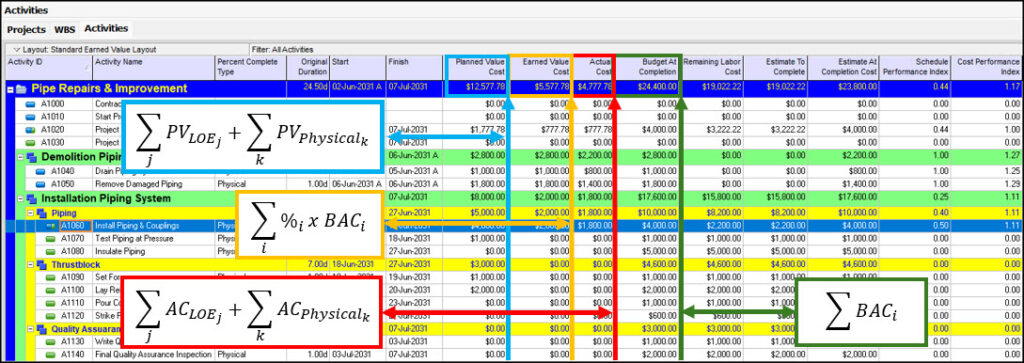Click the WBS icon beside Piping
Screen dimensions: 1024x363
coord(42,213)
